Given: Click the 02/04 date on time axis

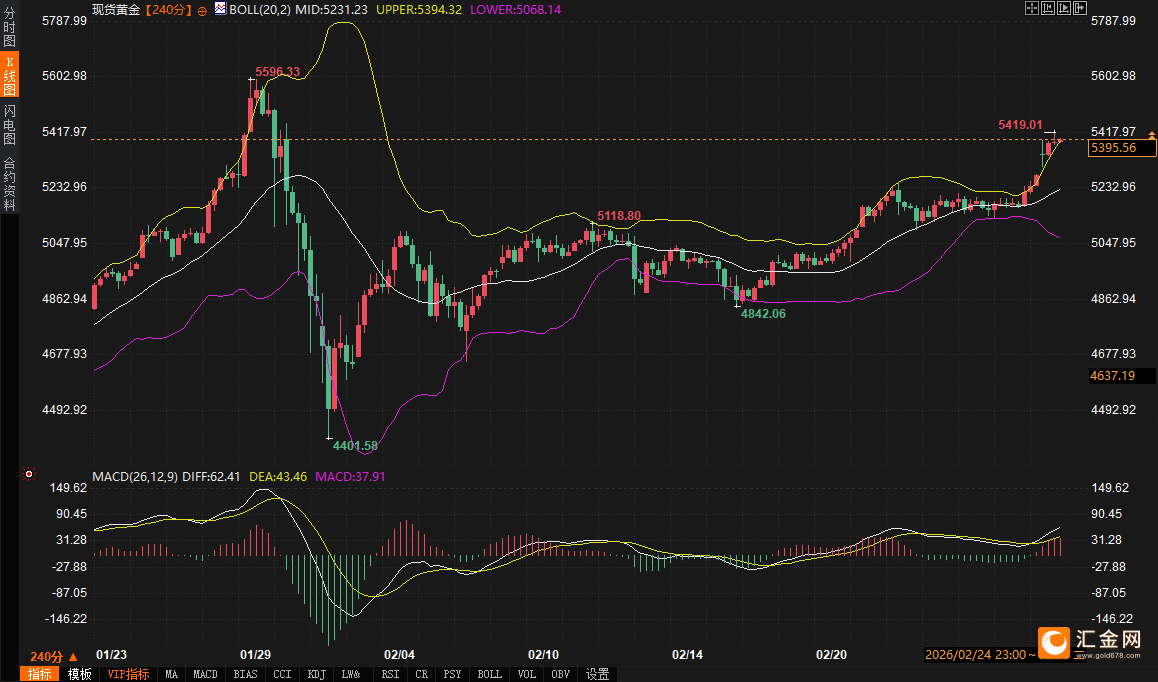Looking at the screenshot, I should (400, 655).
